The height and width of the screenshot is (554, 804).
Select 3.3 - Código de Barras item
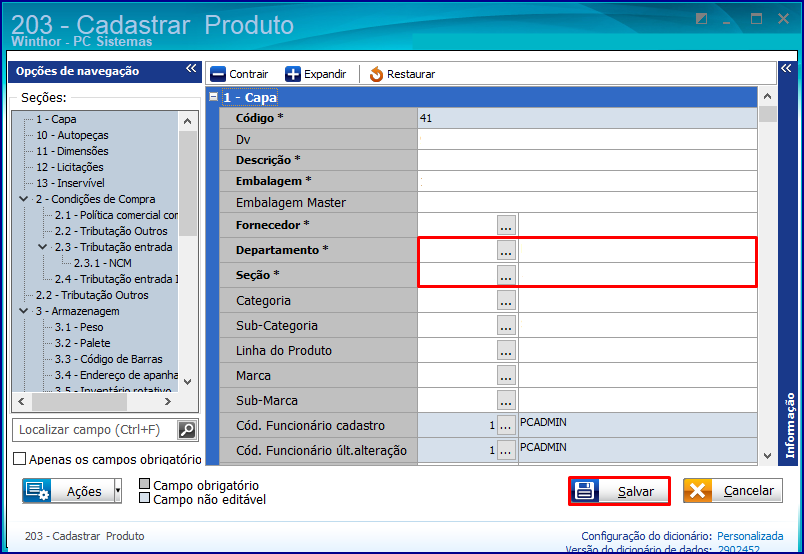click(109, 359)
